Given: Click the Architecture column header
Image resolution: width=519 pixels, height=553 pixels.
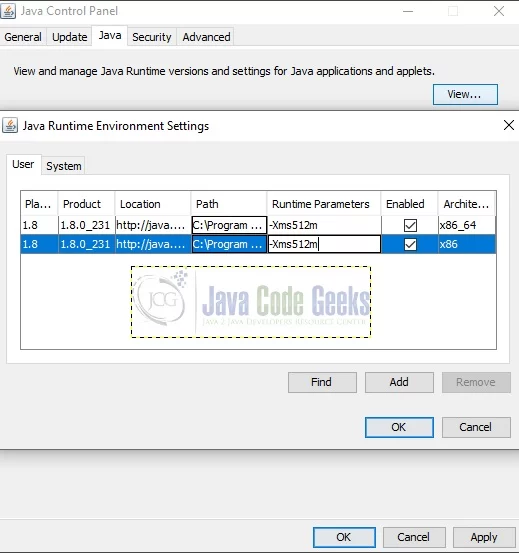Looking at the screenshot, I should click(466, 204).
